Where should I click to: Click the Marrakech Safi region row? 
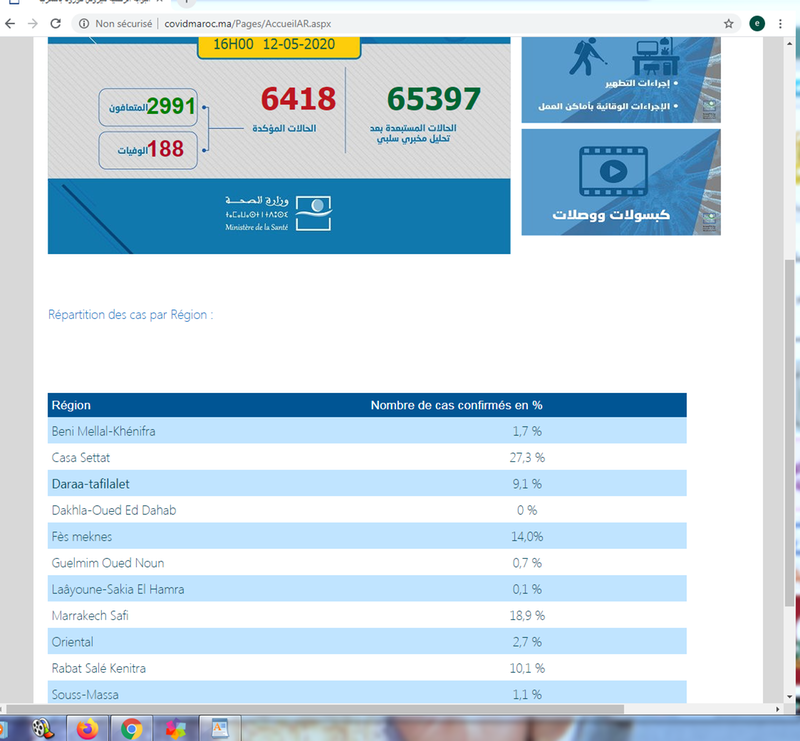pos(367,615)
